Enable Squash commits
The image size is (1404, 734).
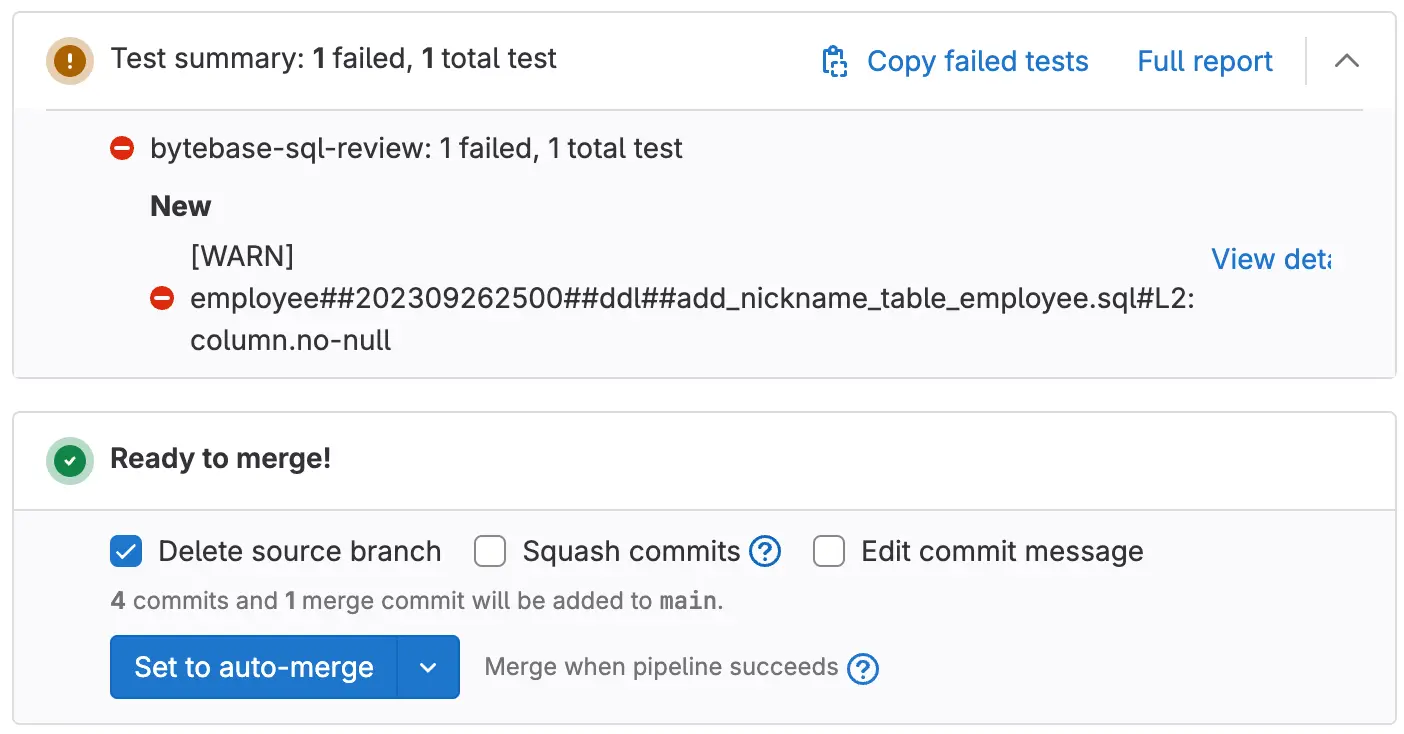(x=490, y=551)
